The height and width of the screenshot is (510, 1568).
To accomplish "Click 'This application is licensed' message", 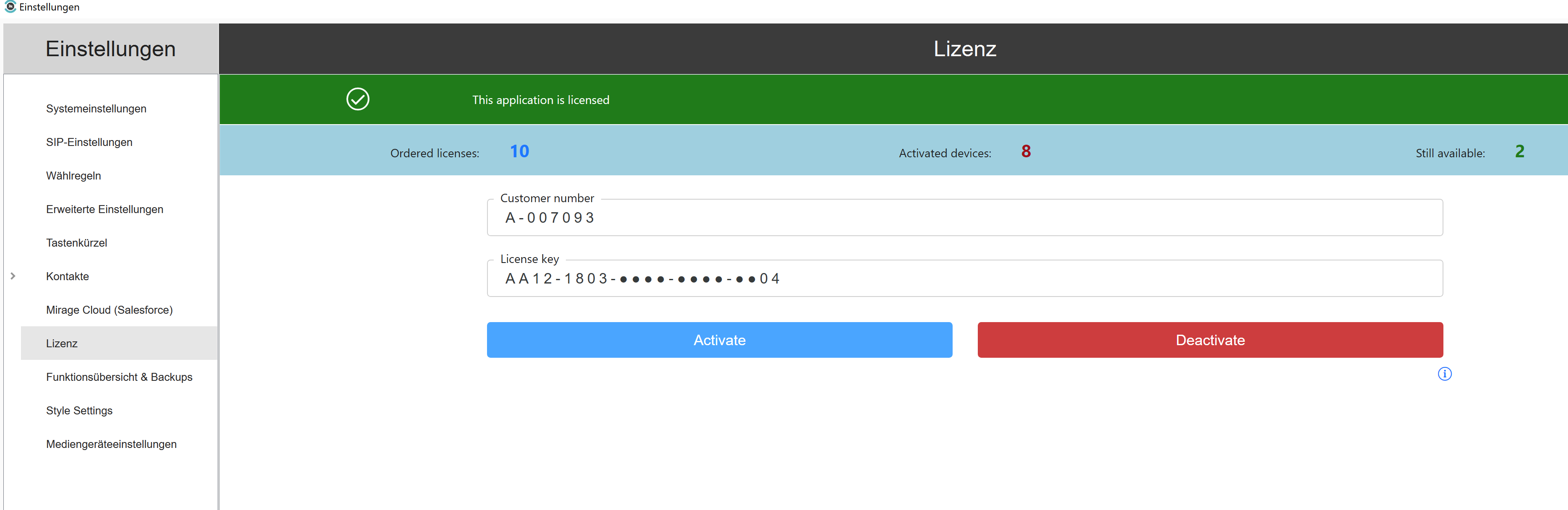I will point(541,100).
